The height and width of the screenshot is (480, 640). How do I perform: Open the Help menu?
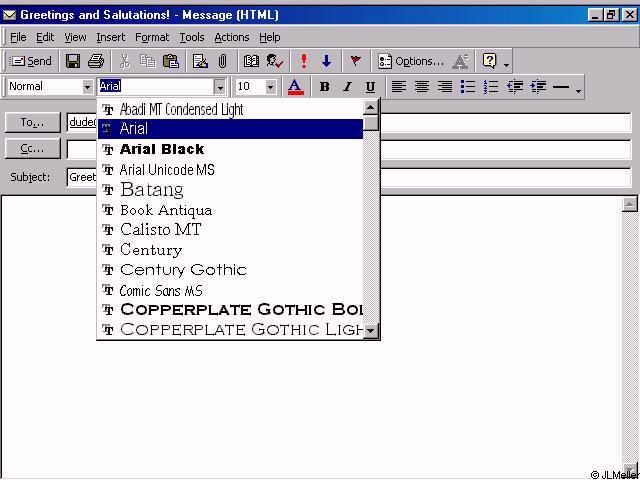click(269, 38)
